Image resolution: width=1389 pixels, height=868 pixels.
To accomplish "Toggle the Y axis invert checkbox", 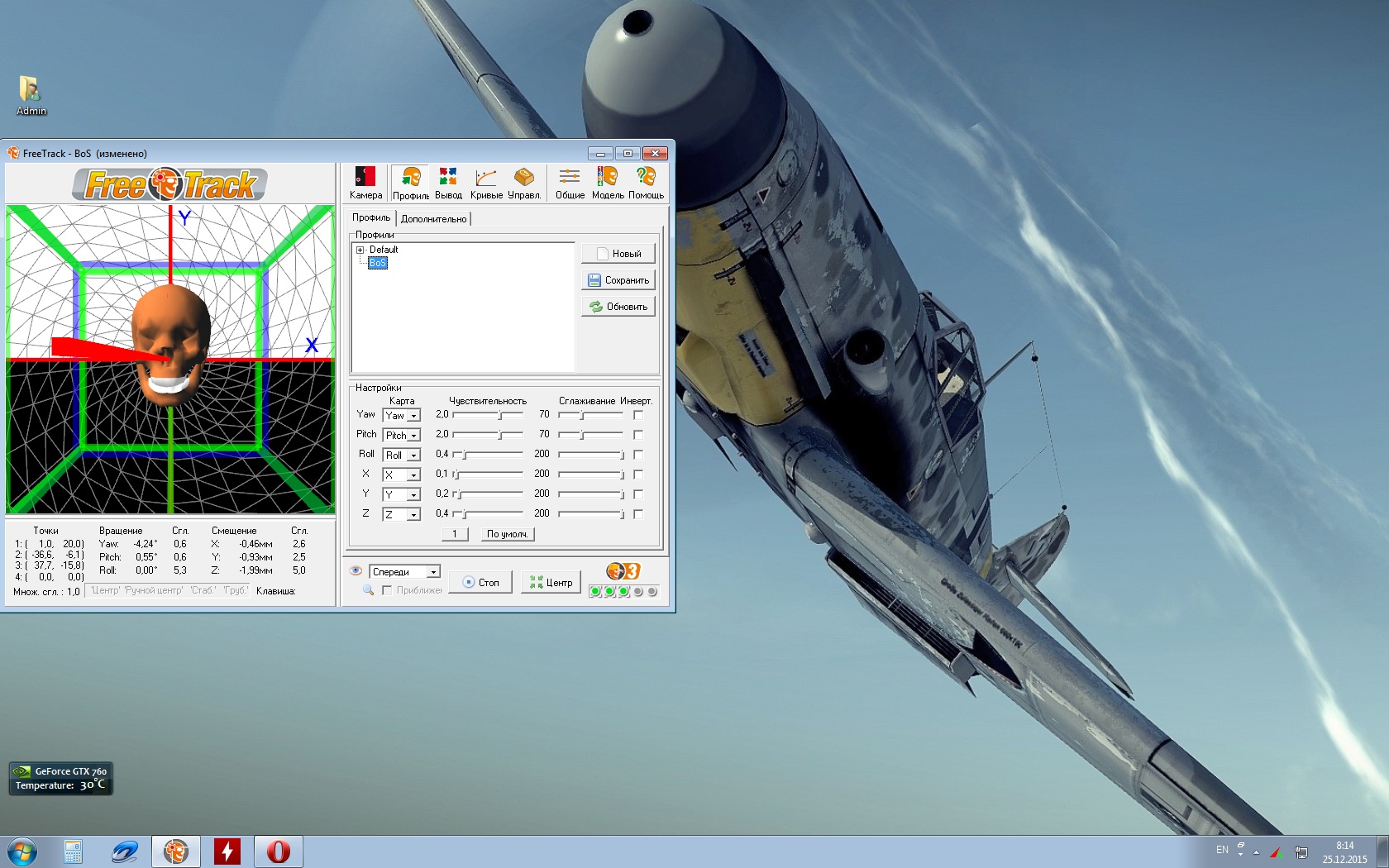I will coord(638,494).
